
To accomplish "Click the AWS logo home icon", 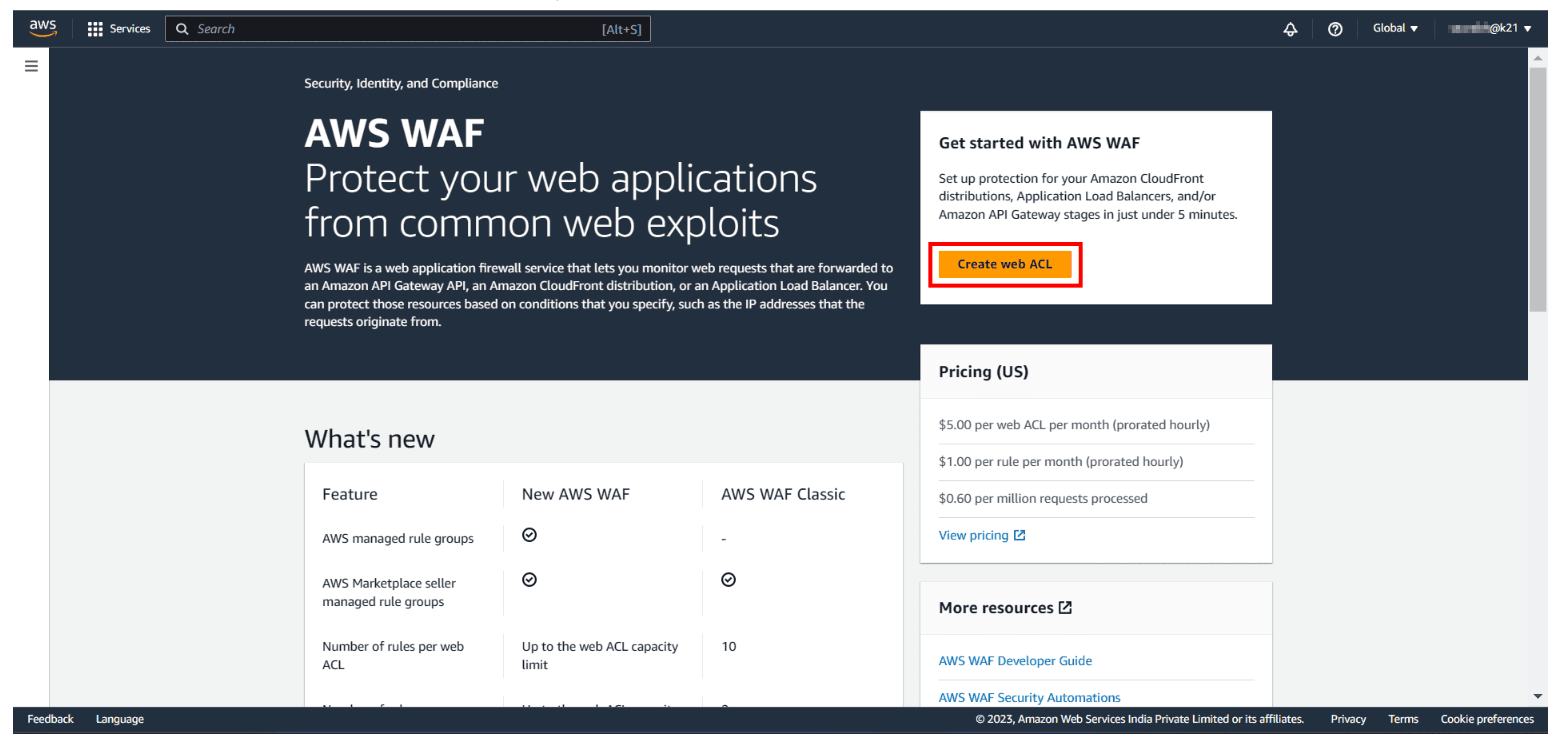I will (43, 29).
